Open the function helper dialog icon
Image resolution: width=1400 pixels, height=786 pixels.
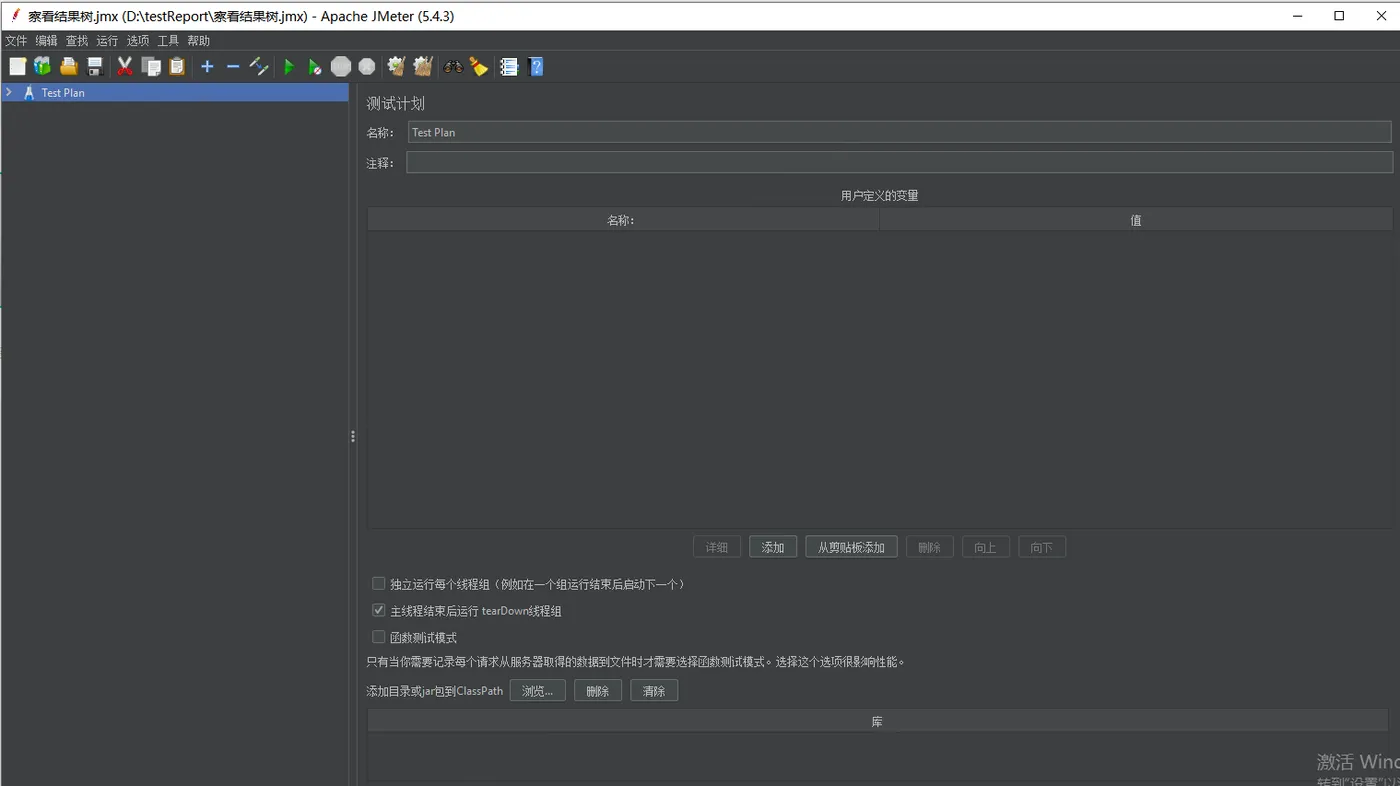(x=509, y=67)
